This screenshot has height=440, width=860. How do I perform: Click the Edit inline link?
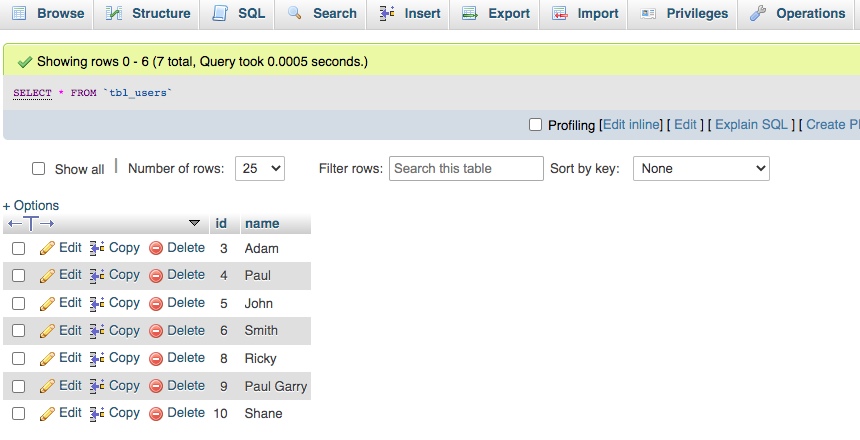[632, 125]
